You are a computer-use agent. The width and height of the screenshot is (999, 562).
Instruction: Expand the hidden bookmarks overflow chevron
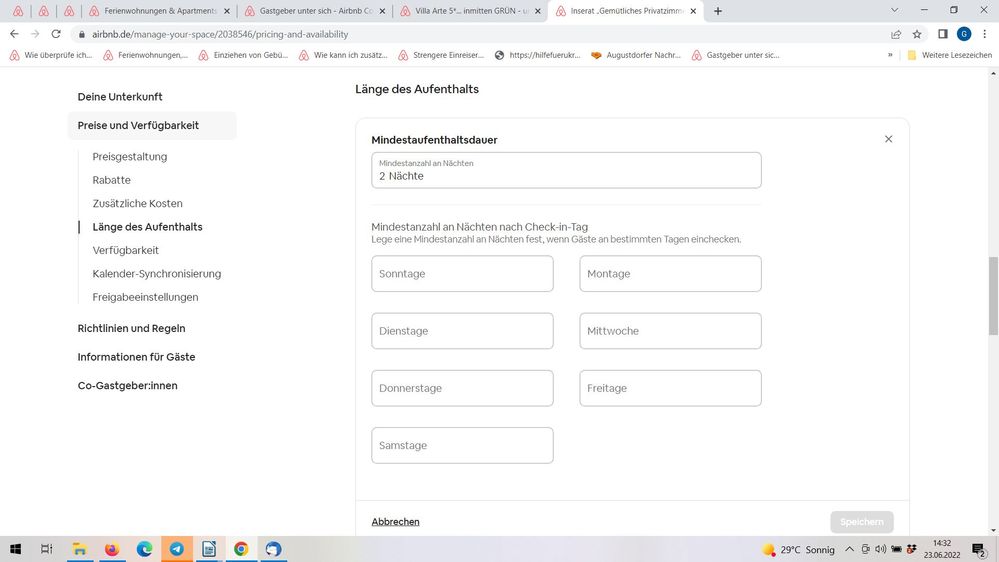[890, 55]
